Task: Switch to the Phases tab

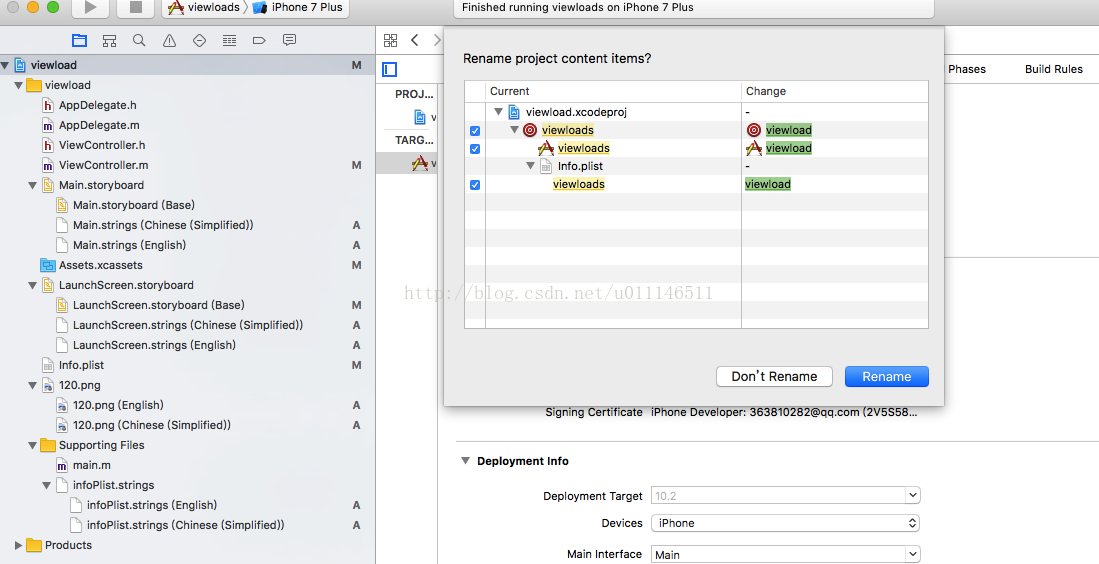Action: pos(967,69)
